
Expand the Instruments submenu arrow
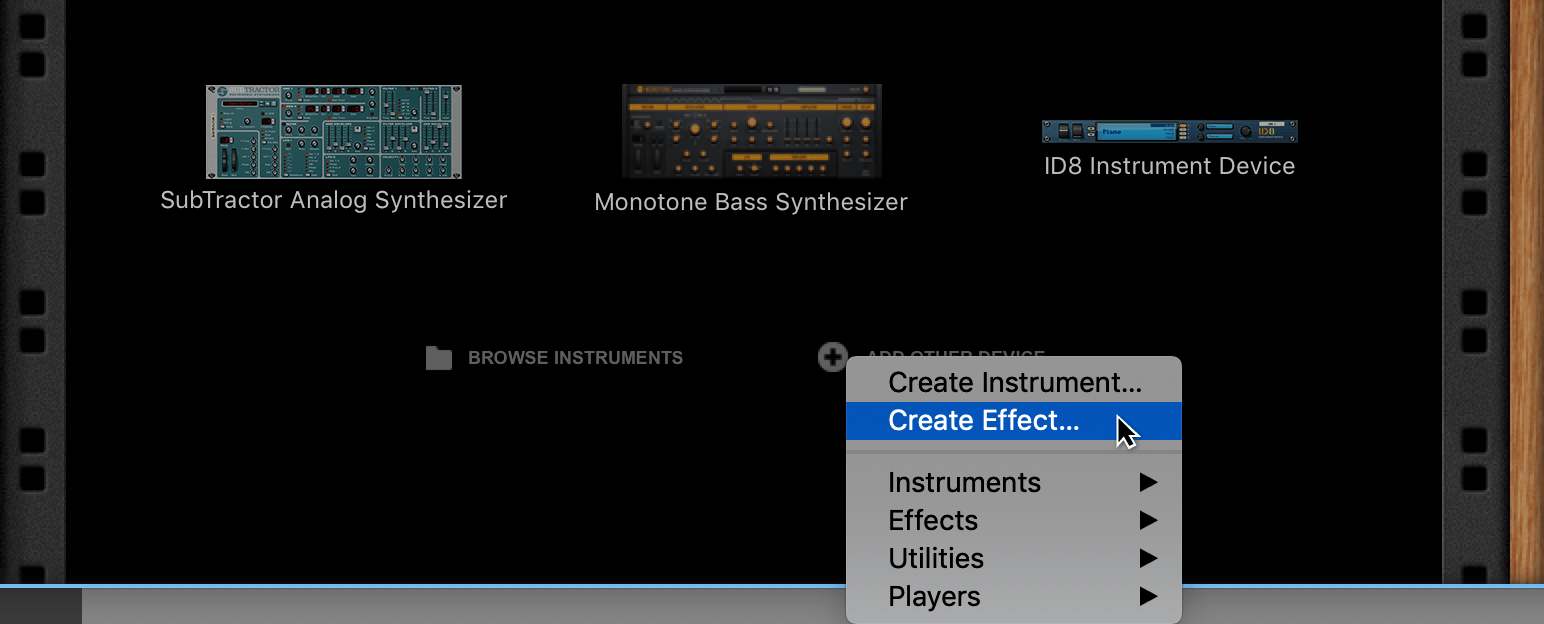(x=1148, y=482)
